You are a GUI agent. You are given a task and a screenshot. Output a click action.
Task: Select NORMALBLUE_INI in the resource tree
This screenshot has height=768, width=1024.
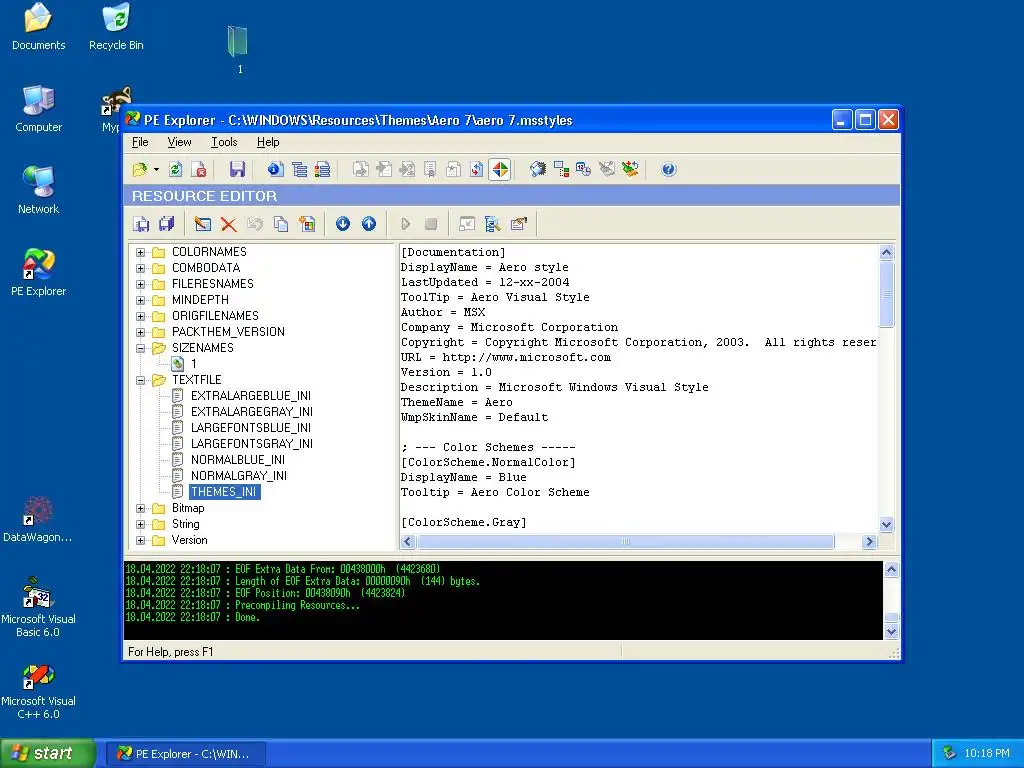point(238,460)
